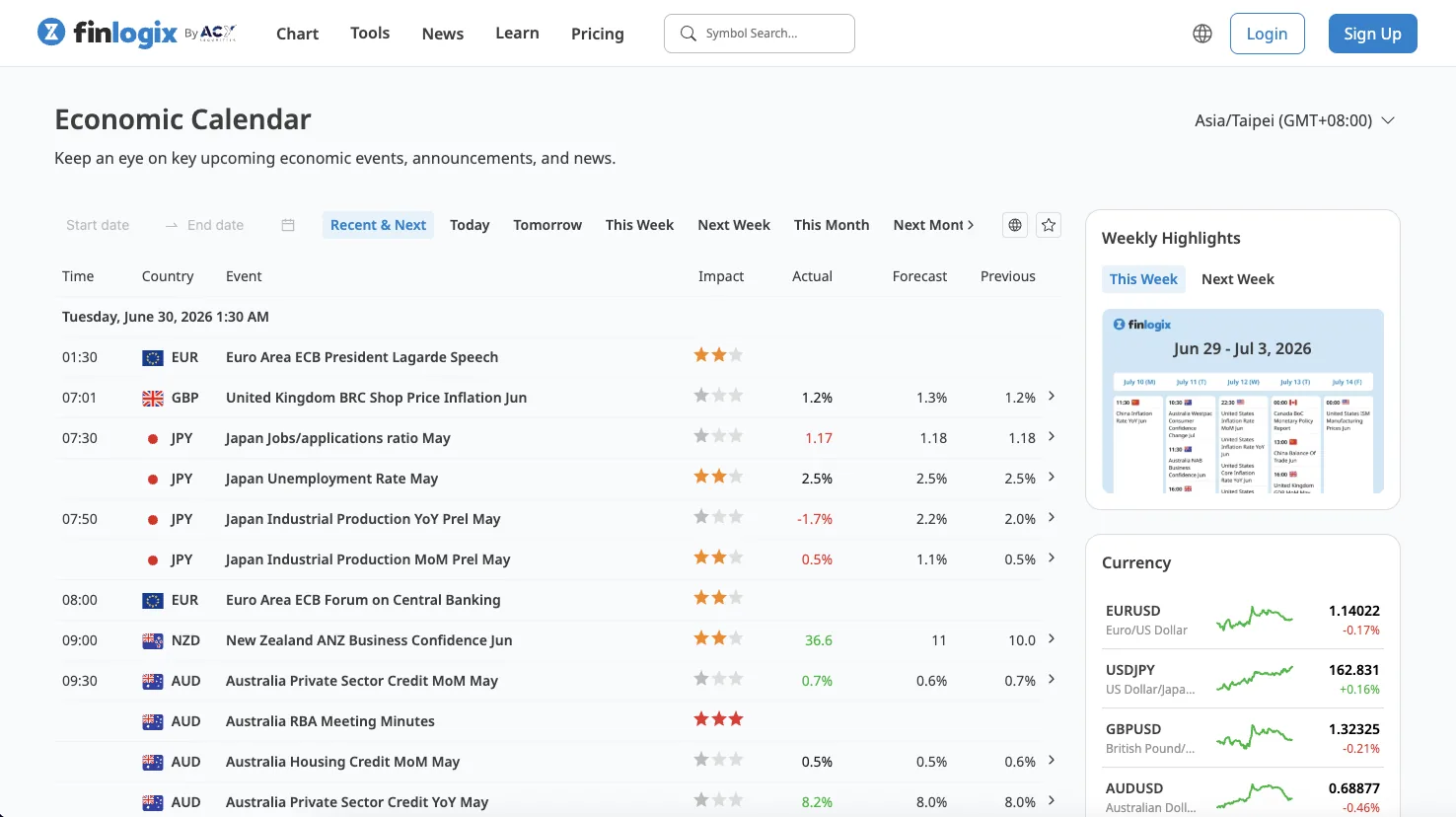Click the EURUSD sparkline chart
1456x817 pixels.
(x=1254, y=620)
